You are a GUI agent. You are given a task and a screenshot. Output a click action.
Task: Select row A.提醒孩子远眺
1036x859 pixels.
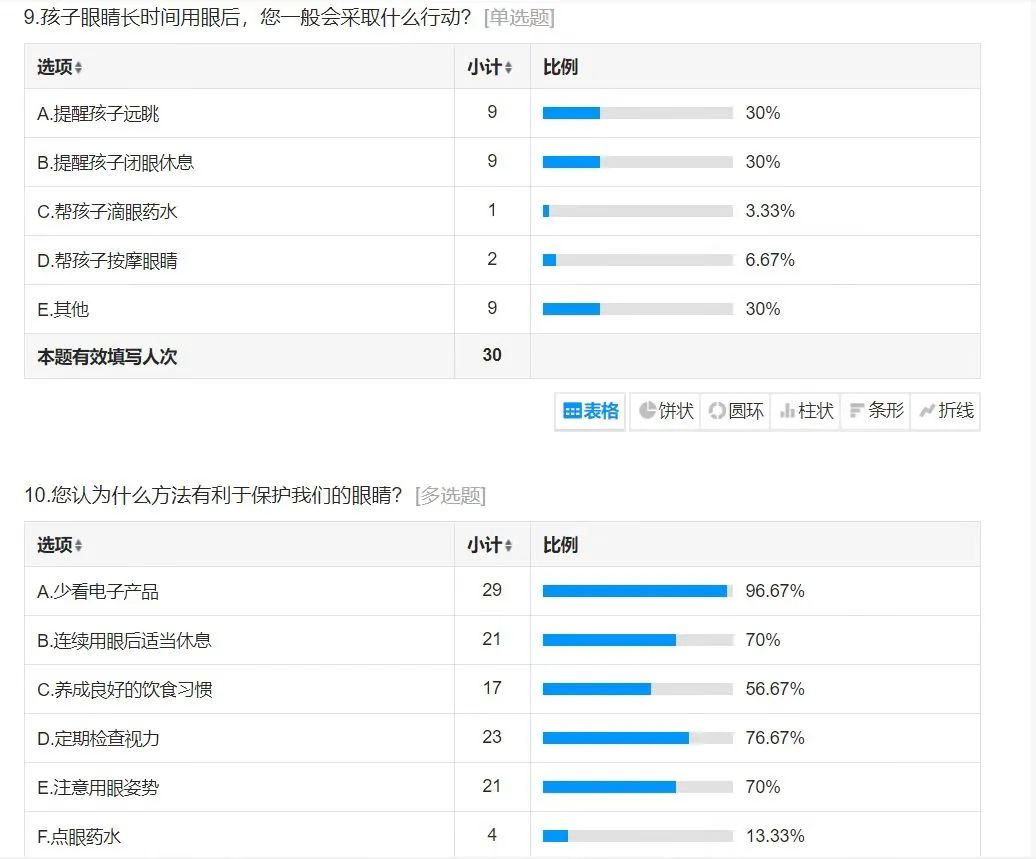(x=98, y=114)
